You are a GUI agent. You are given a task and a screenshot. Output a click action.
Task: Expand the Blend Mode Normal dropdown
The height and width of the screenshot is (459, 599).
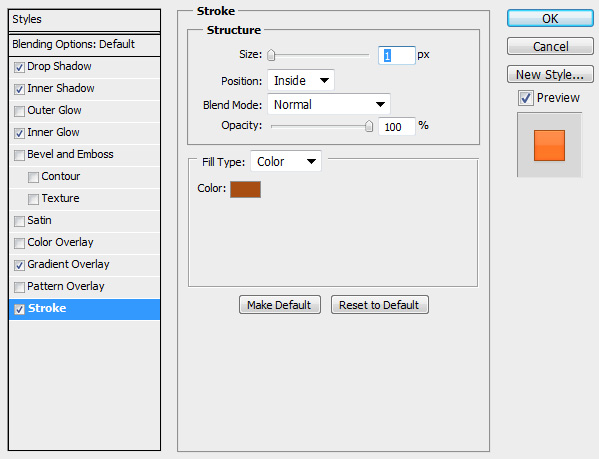(x=329, y=104)
